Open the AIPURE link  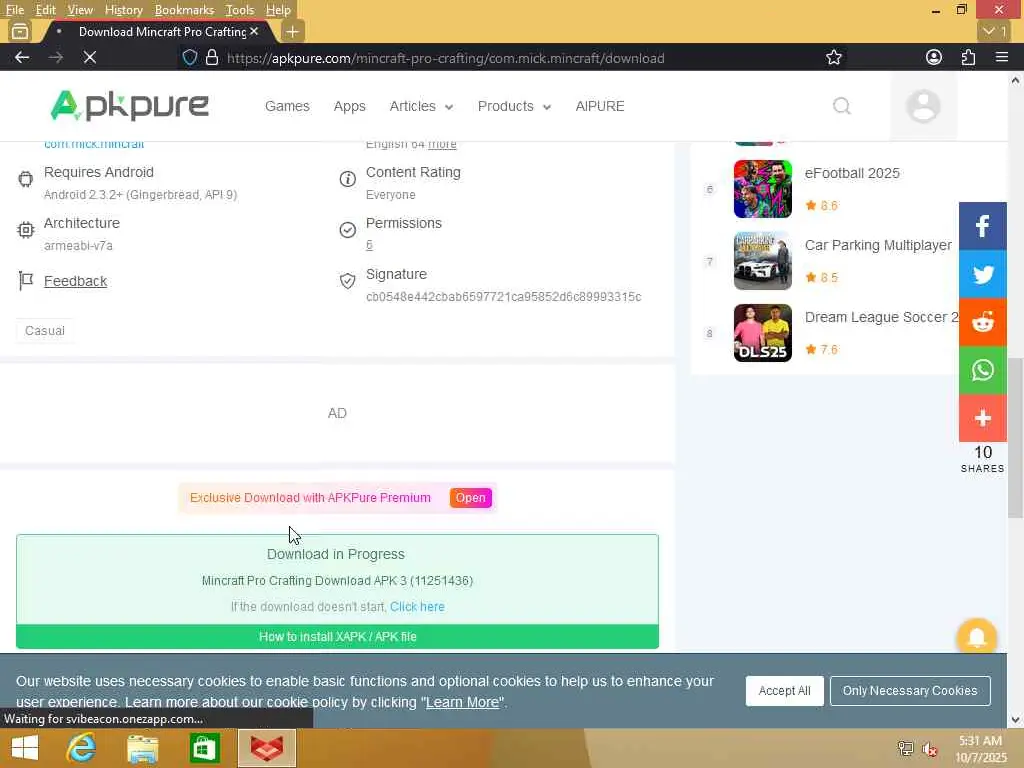click(600, 106)
